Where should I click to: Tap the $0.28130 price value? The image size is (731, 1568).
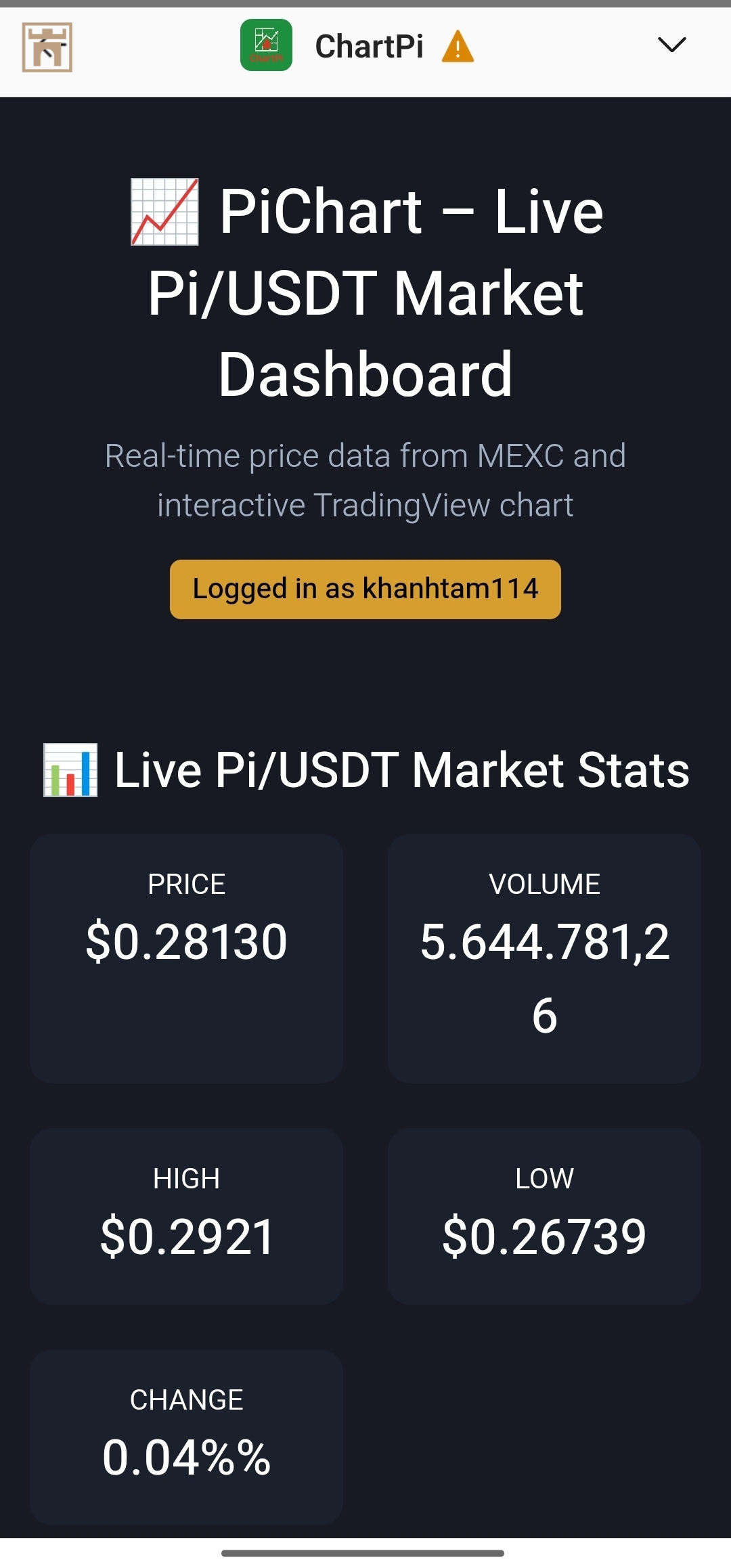pyautogui.click(x=186, y=941)
